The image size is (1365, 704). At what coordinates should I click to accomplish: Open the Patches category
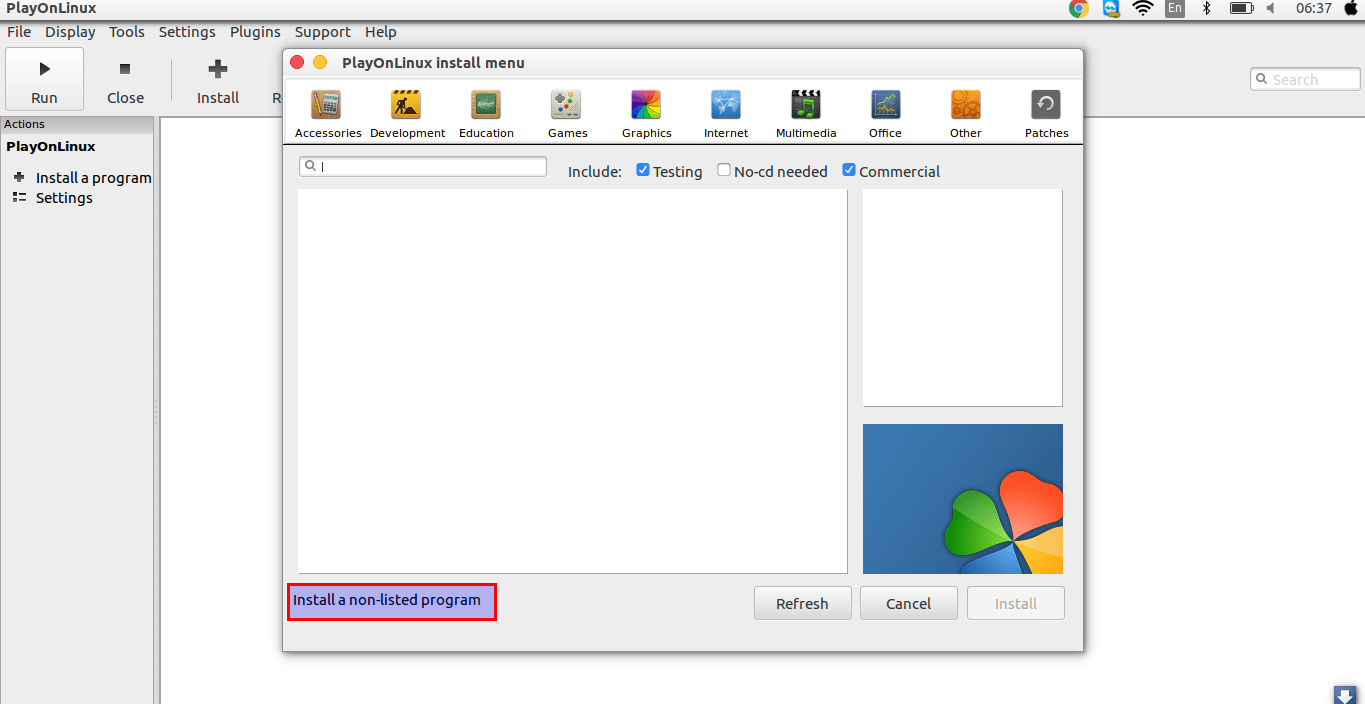(x=1045, y=110)
